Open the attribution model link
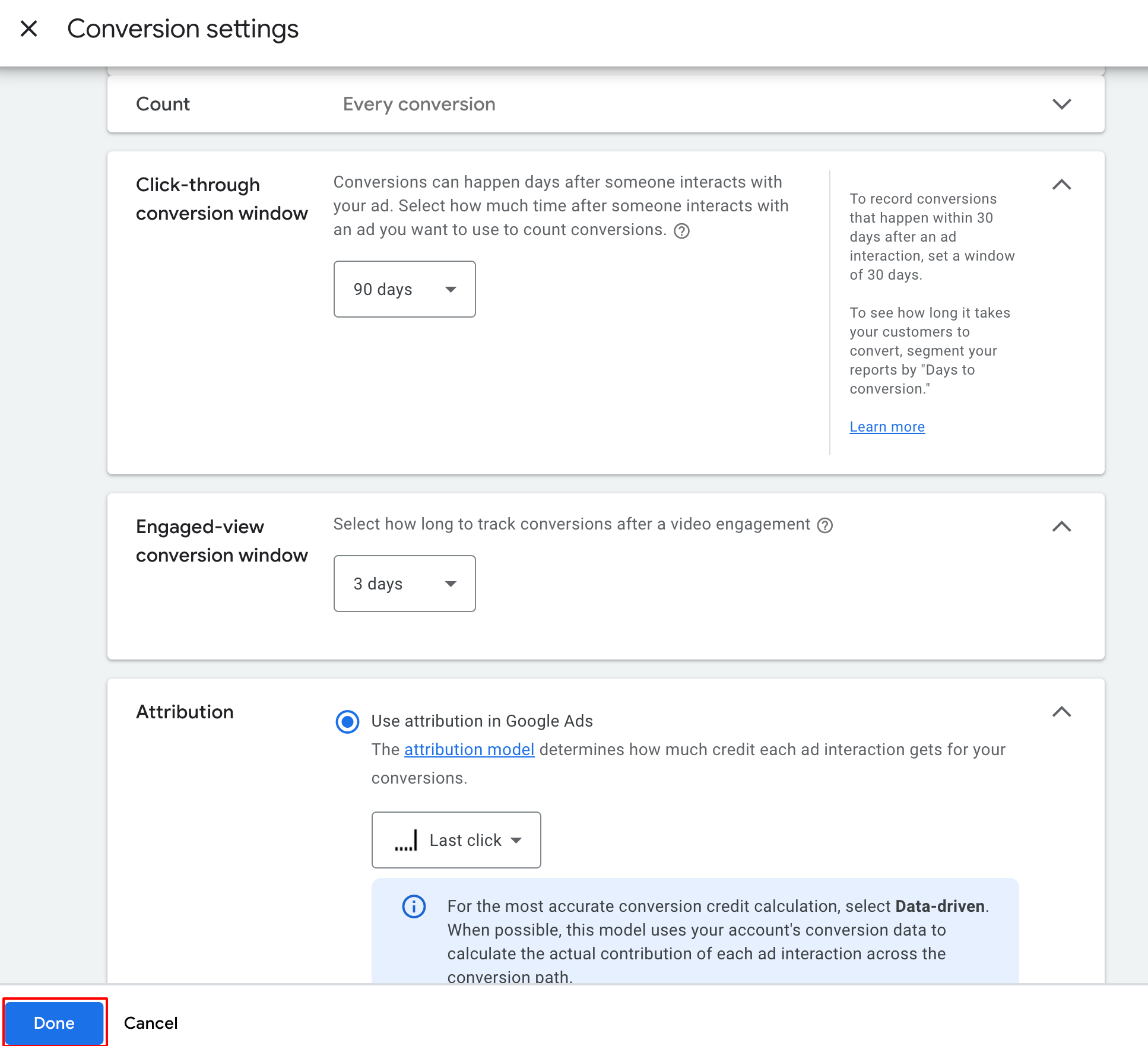Viewport: 1148px width, 1046px height. click(469, 750)
